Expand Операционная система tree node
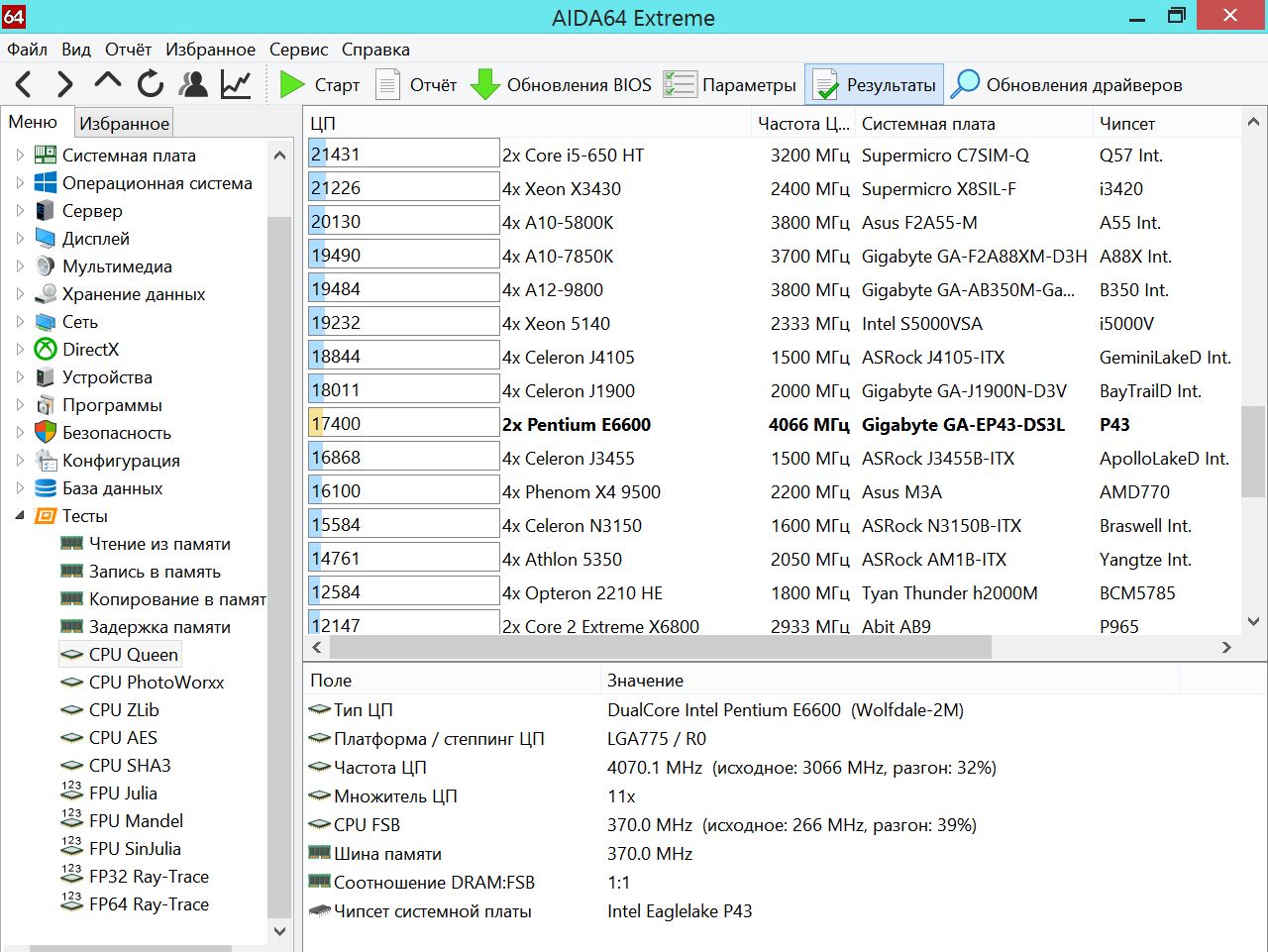This screenshot has width=1268, height=952. pos(20,183)
